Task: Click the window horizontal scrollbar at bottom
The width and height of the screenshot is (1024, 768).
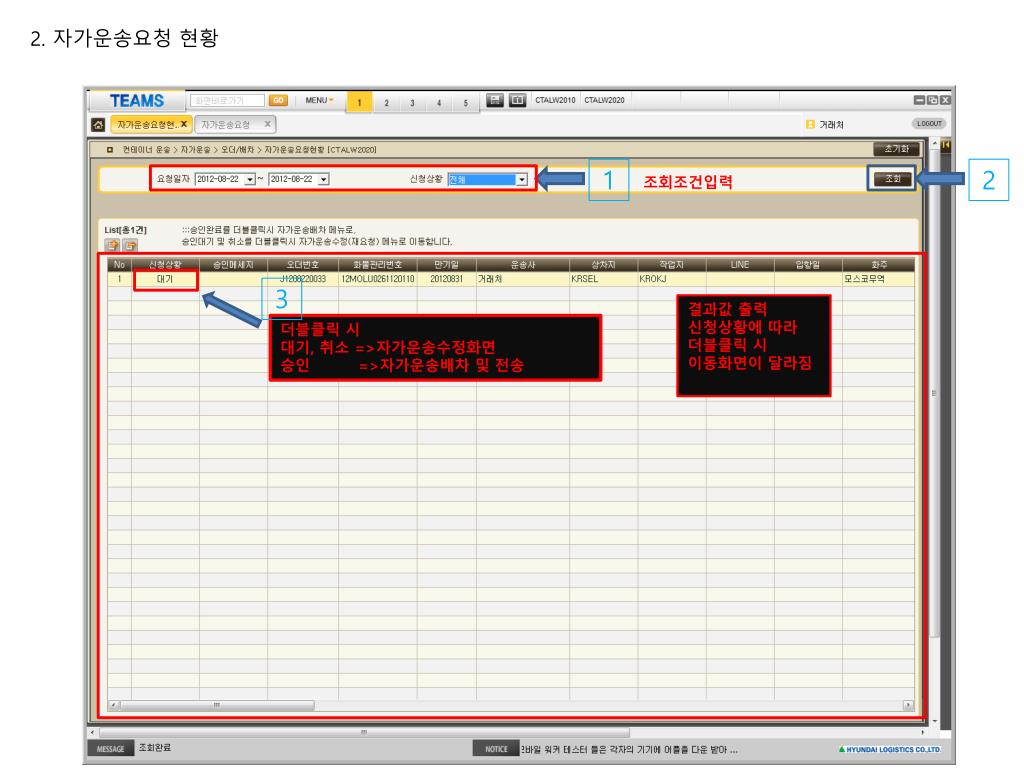Action: click(x=364, y=733)
